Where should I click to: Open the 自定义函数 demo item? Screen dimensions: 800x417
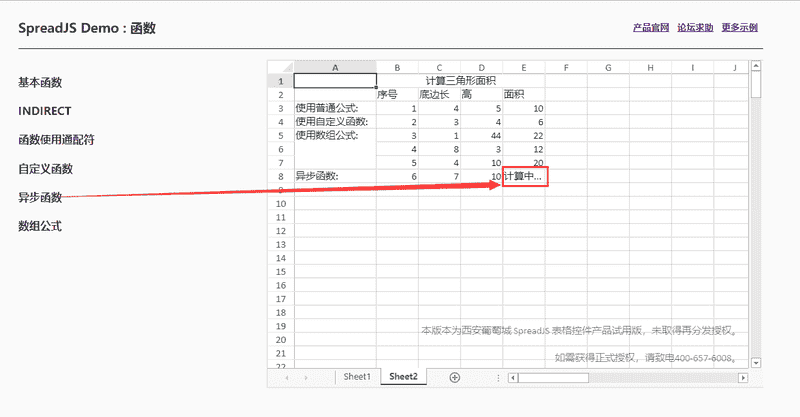pyautogui.click(x=45, y=168)
